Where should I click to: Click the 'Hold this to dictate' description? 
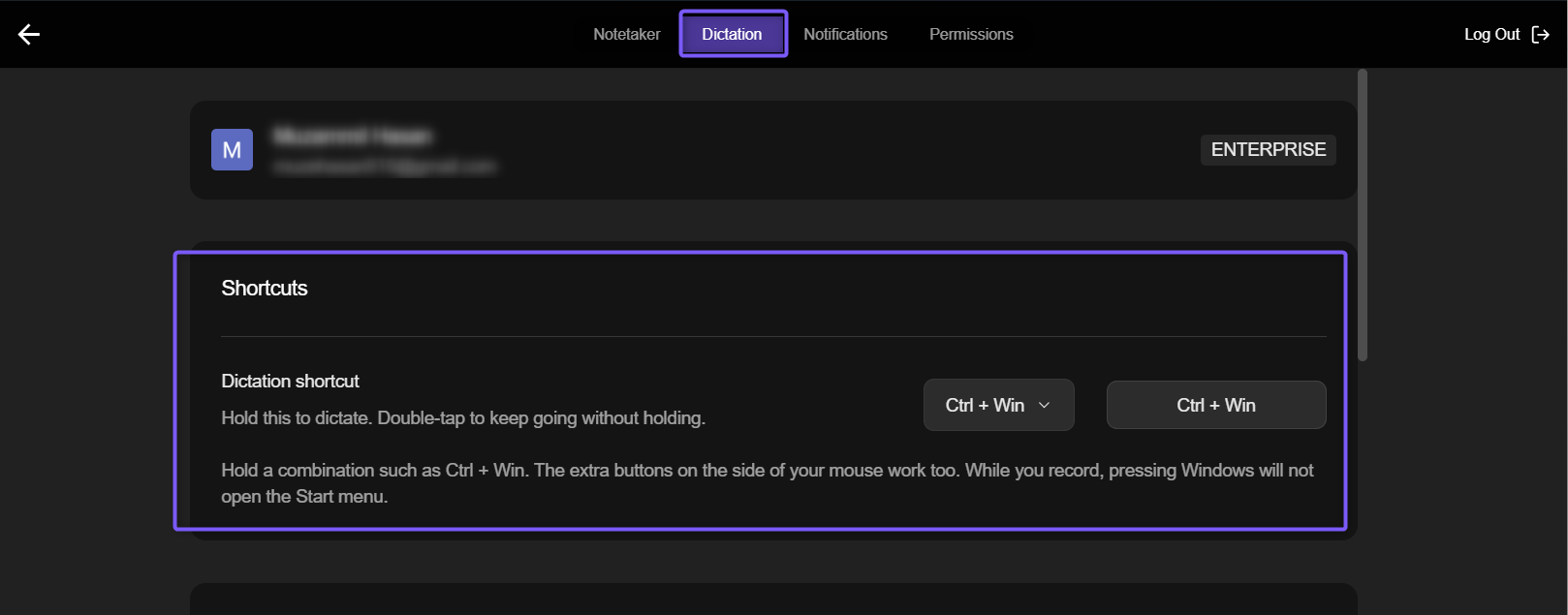coord(463,418)
